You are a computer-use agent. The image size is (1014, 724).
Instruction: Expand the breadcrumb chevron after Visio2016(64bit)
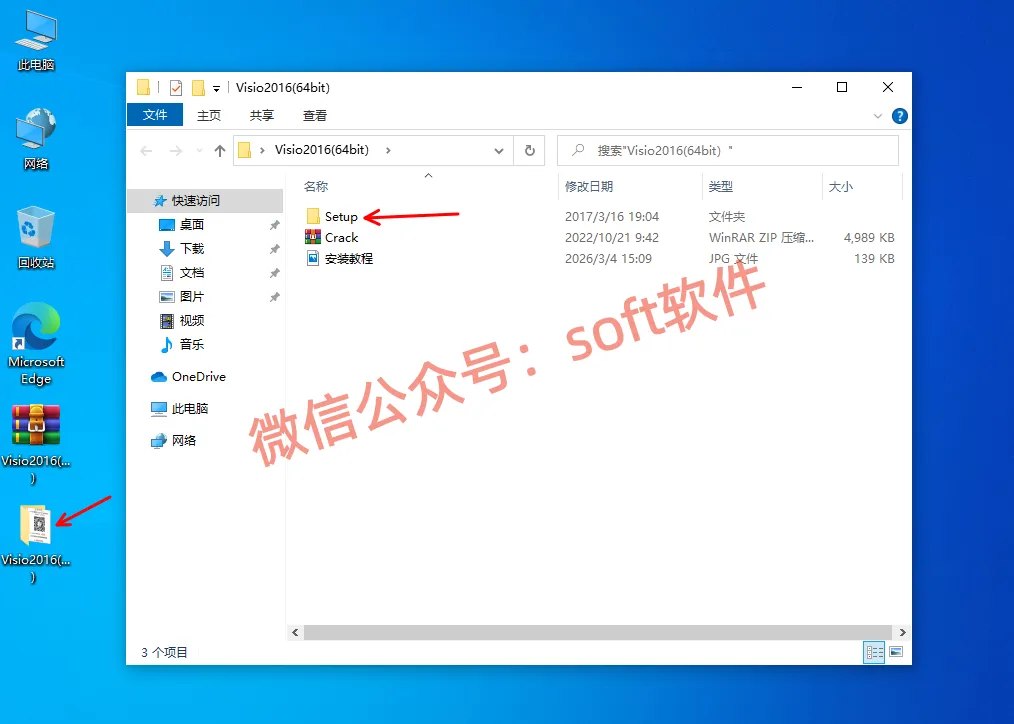click(388, 150)
